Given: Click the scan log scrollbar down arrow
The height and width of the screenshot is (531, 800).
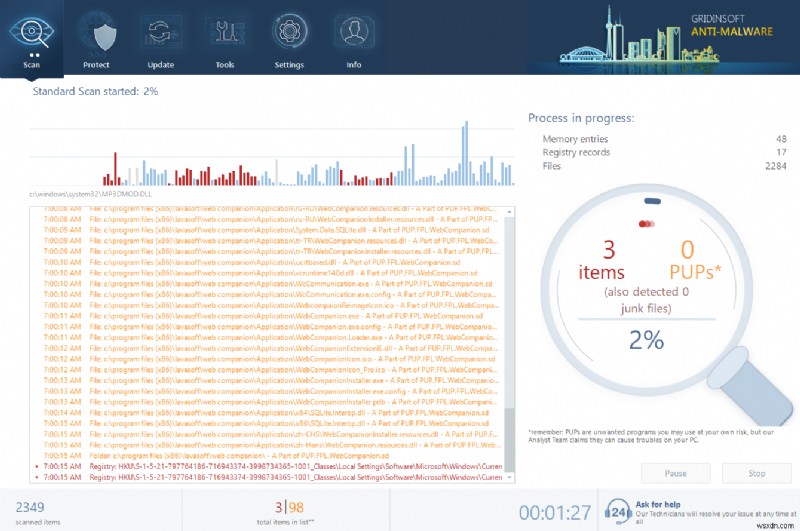Looking at the screenshot, I should [x=509, y=477].
